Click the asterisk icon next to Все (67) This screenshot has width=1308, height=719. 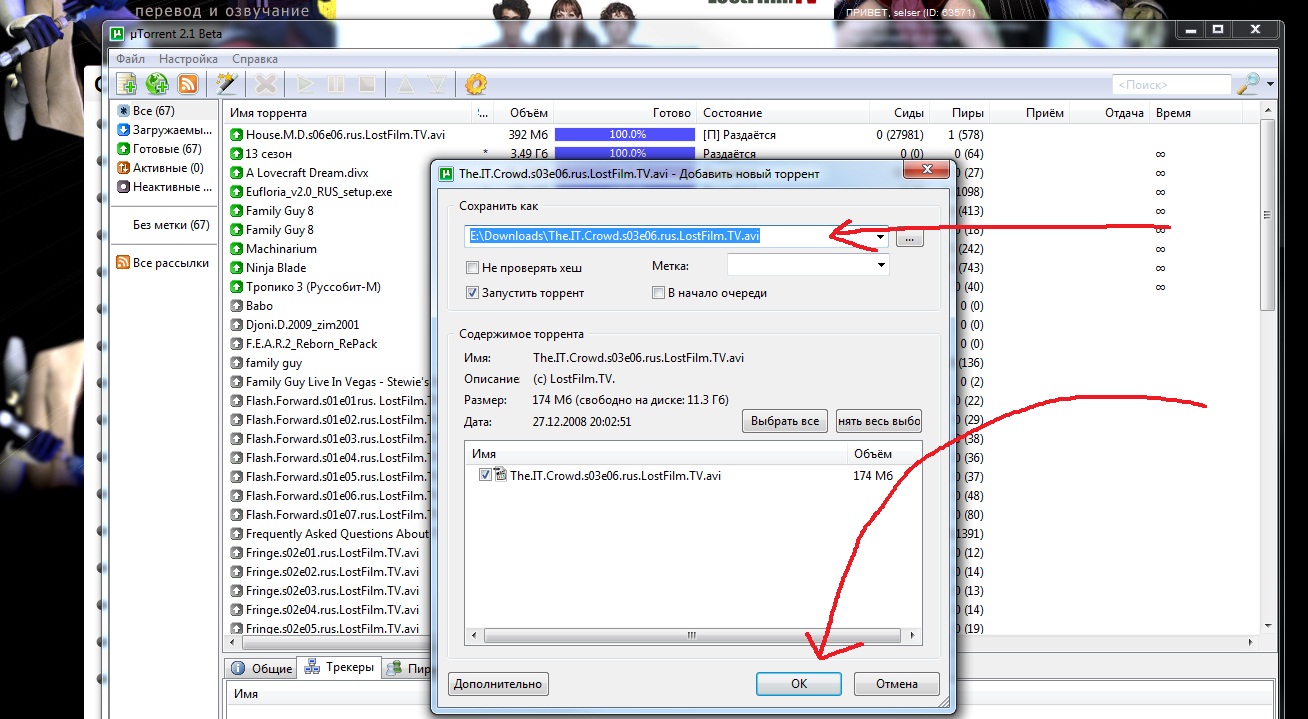pos(124,111)
